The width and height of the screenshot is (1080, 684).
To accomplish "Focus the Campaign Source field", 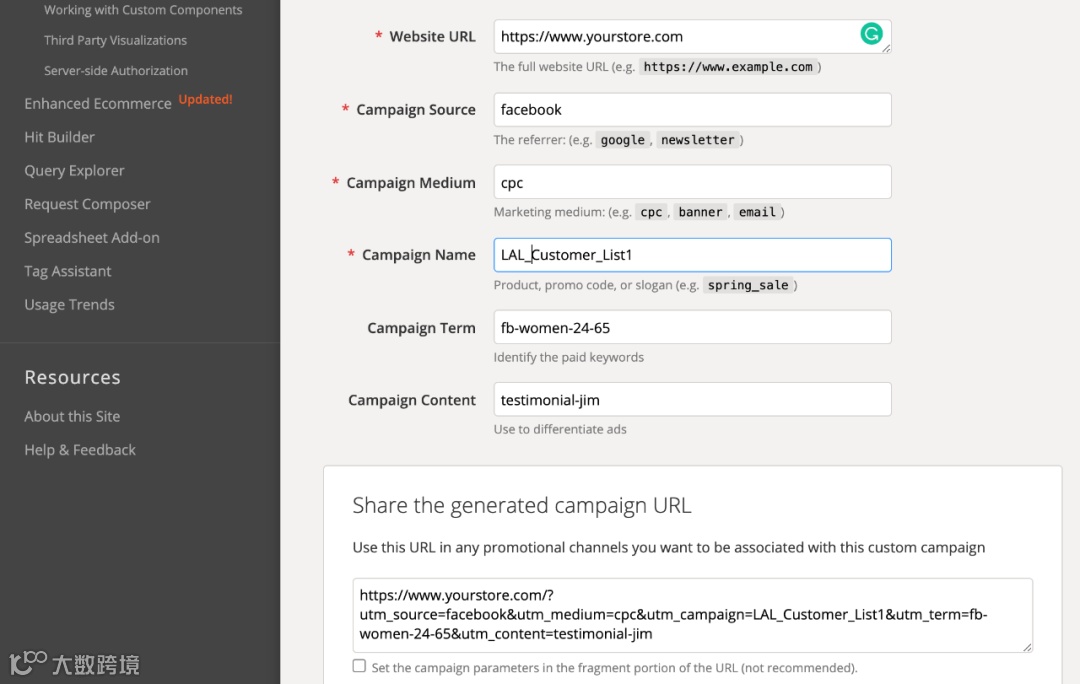I will 692,110.
